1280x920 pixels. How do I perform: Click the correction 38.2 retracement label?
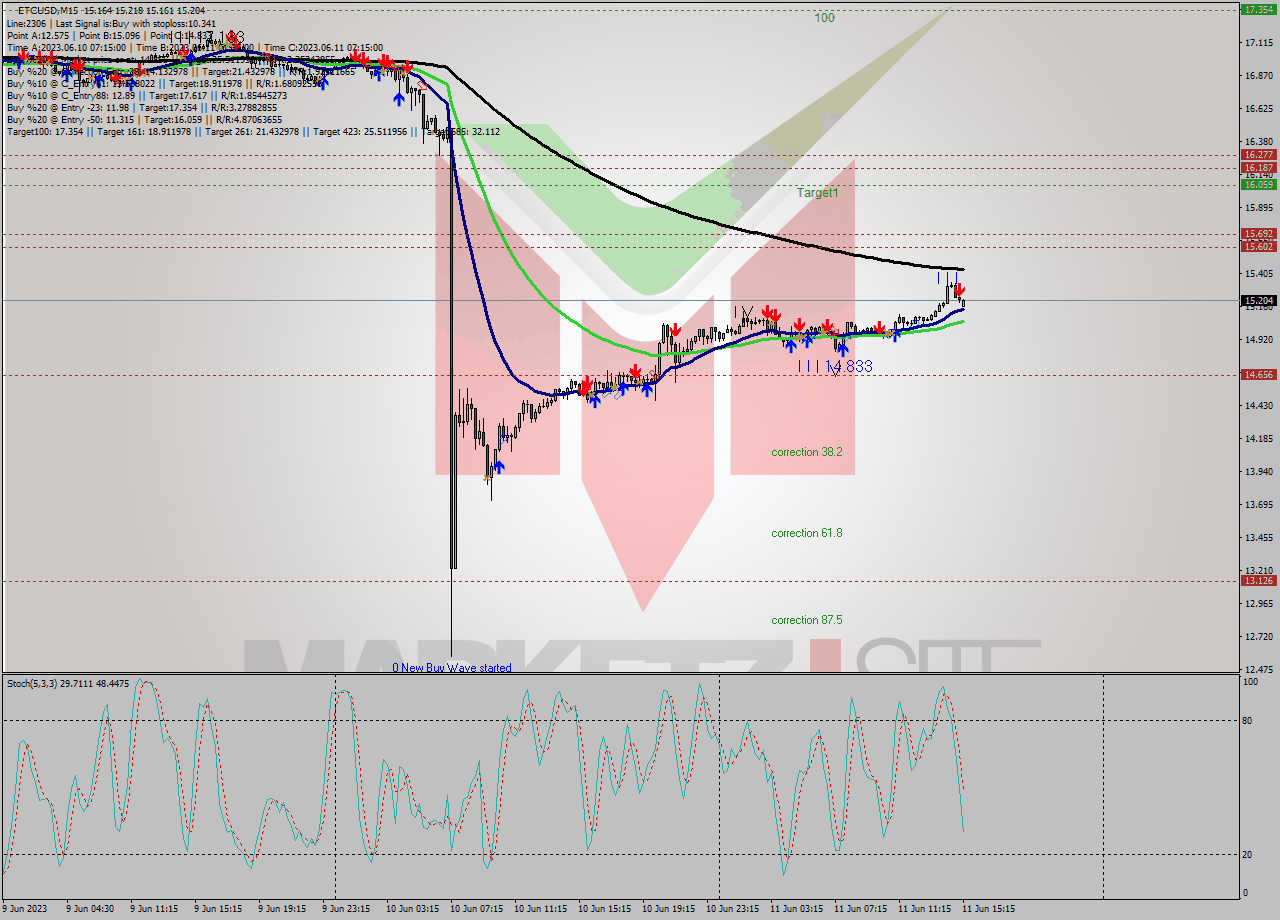click(807, 451)
